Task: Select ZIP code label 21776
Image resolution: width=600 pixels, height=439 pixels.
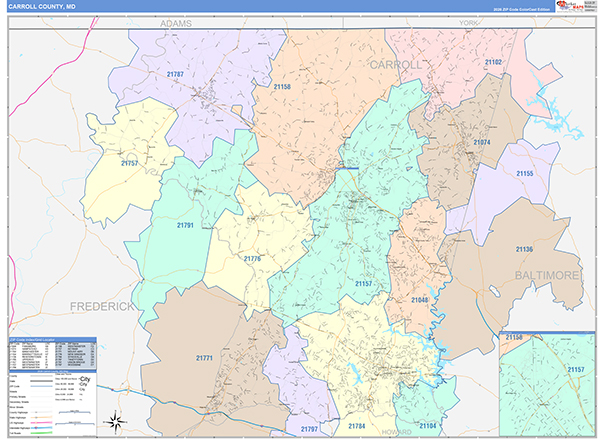Action: [x=252, y=259]
